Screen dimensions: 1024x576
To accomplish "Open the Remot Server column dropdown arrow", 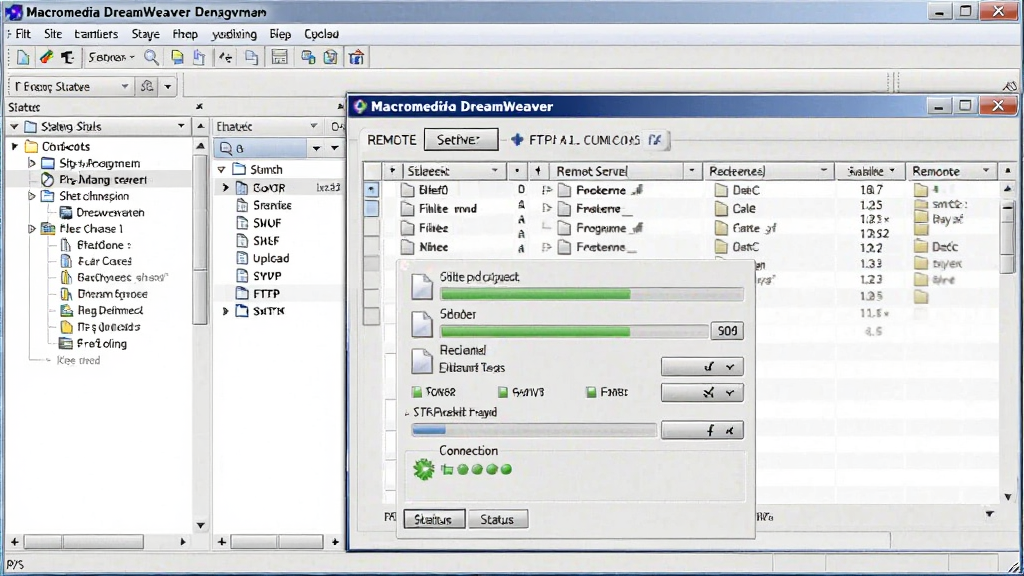I will pos(692,170).
